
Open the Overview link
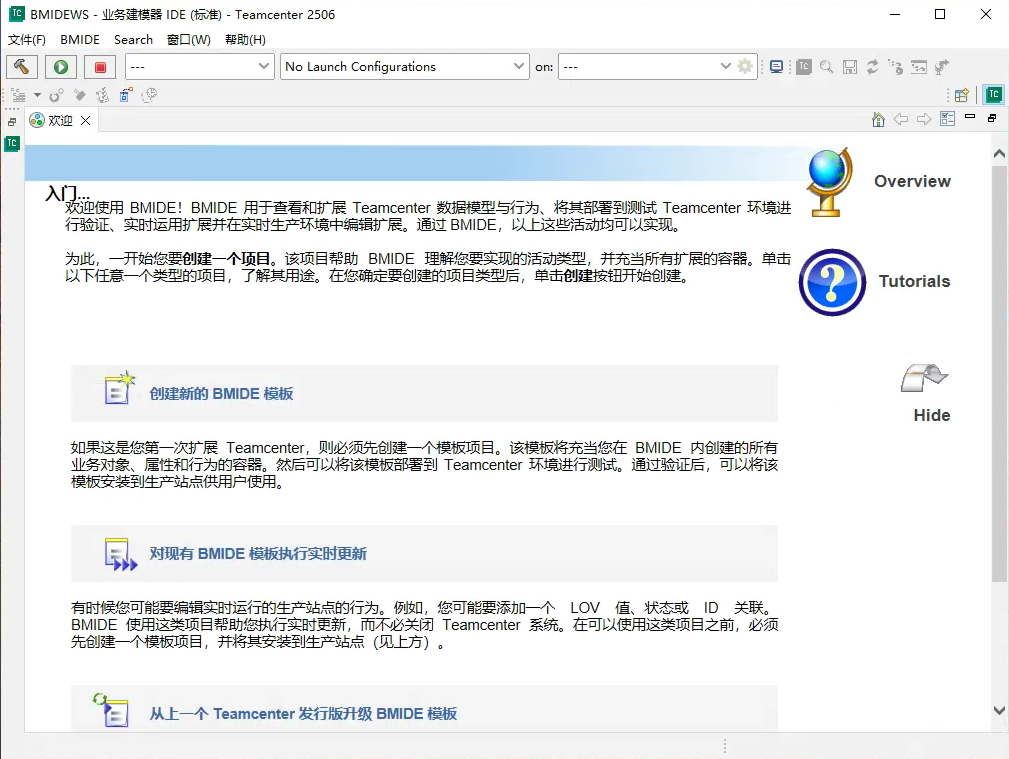(912, 182)
